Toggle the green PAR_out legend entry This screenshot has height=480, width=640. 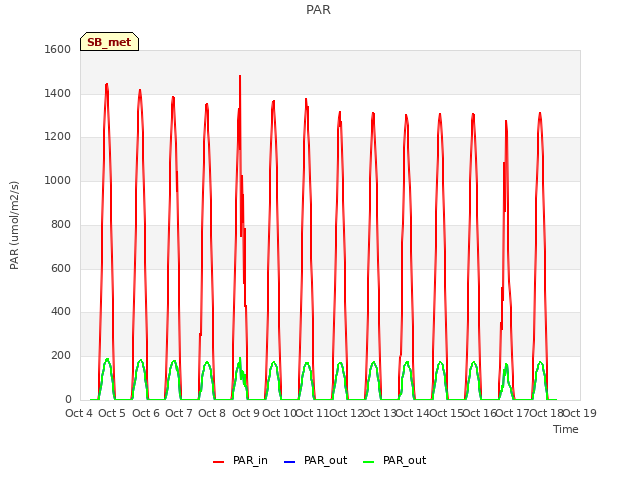395,460
